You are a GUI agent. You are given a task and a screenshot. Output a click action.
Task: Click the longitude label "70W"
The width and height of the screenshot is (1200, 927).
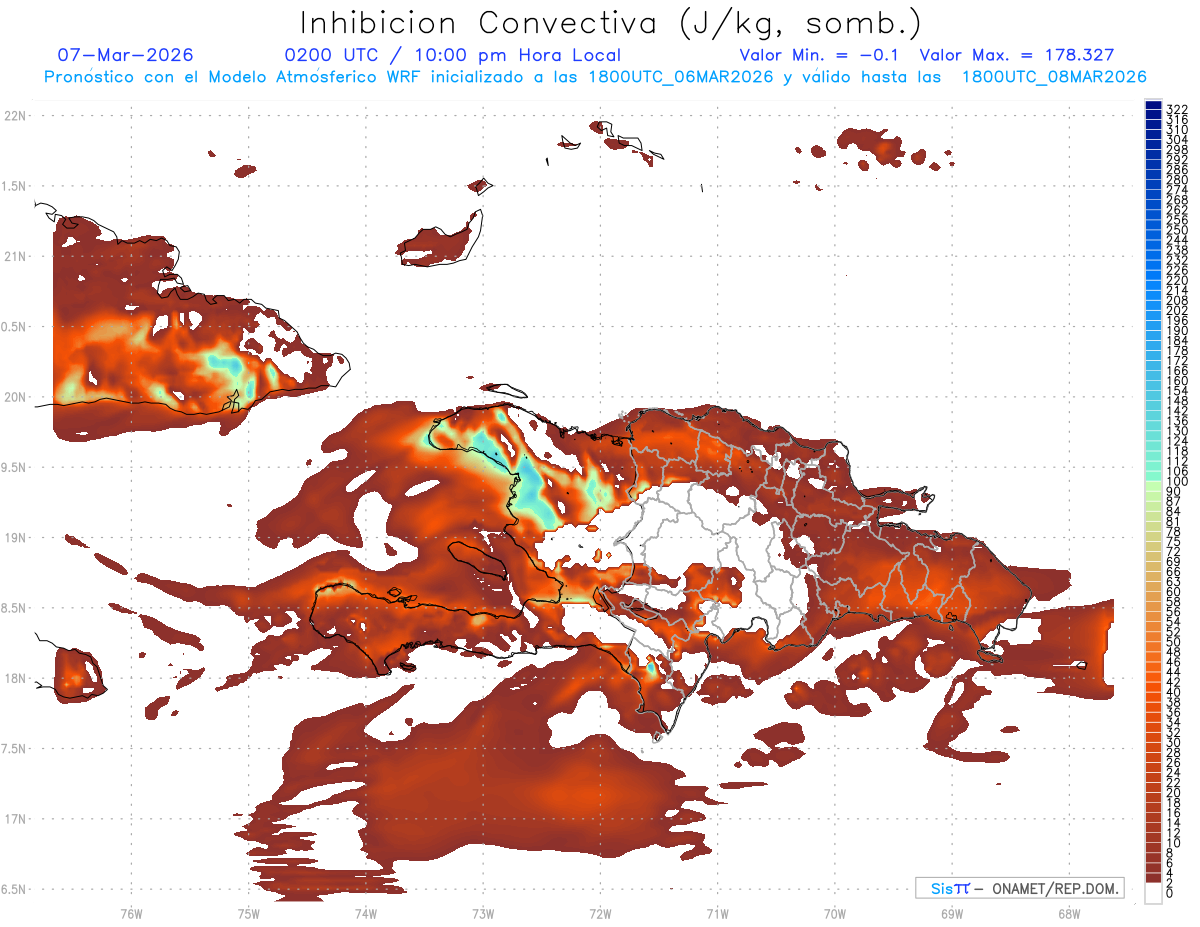pyautogui.click(x=834, y=912)
